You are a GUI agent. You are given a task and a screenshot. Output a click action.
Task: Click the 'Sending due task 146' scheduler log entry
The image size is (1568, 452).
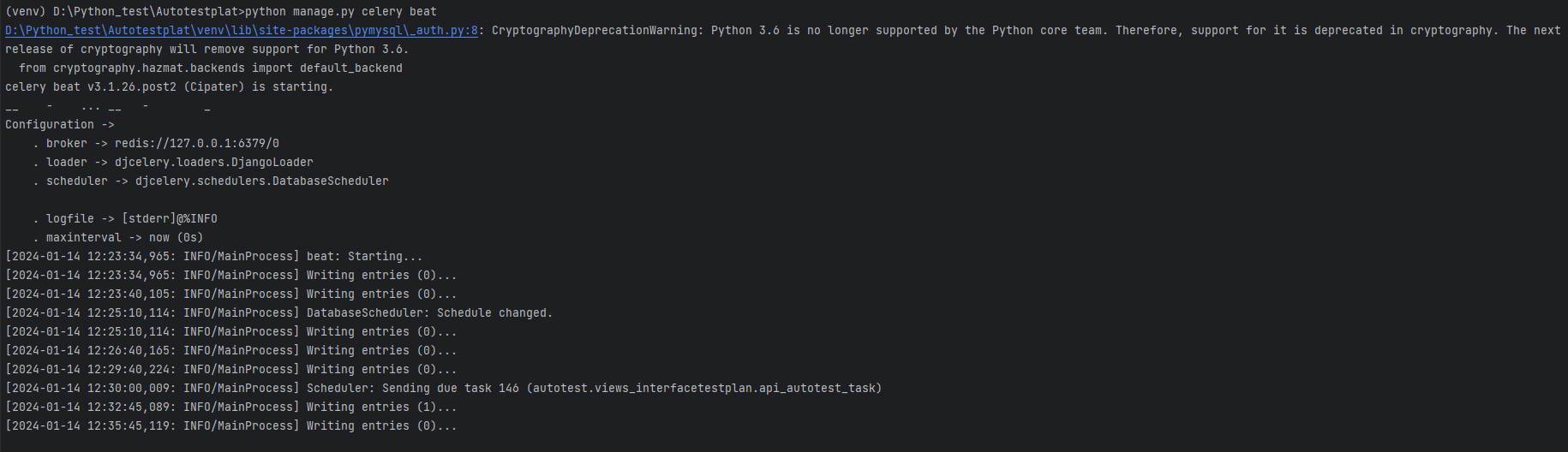click(594, 389)
